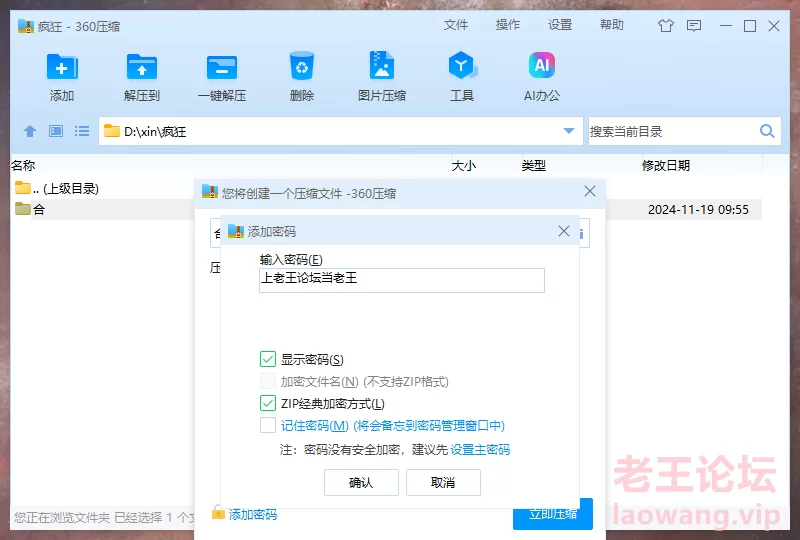Click the search magnifier icon
This screenshot has height=540, width=800.
pyautogui.click(x=767, y=131)
